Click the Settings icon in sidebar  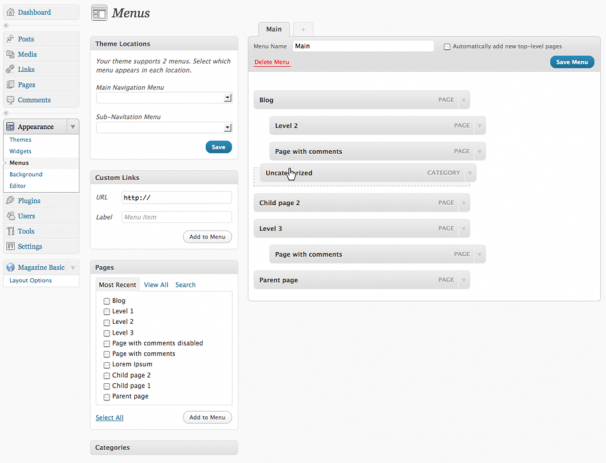tap(10, 246)
